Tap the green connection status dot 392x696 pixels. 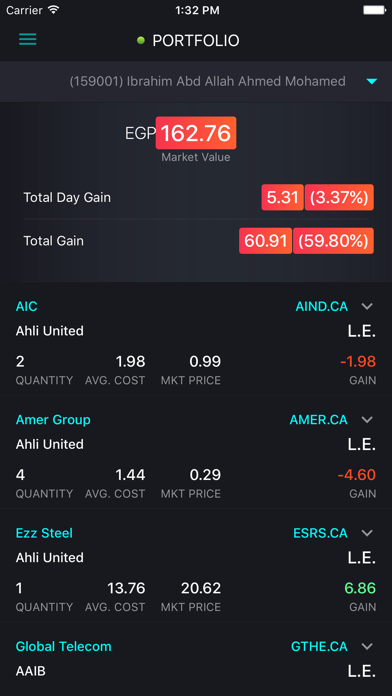[x=141, y=41]
